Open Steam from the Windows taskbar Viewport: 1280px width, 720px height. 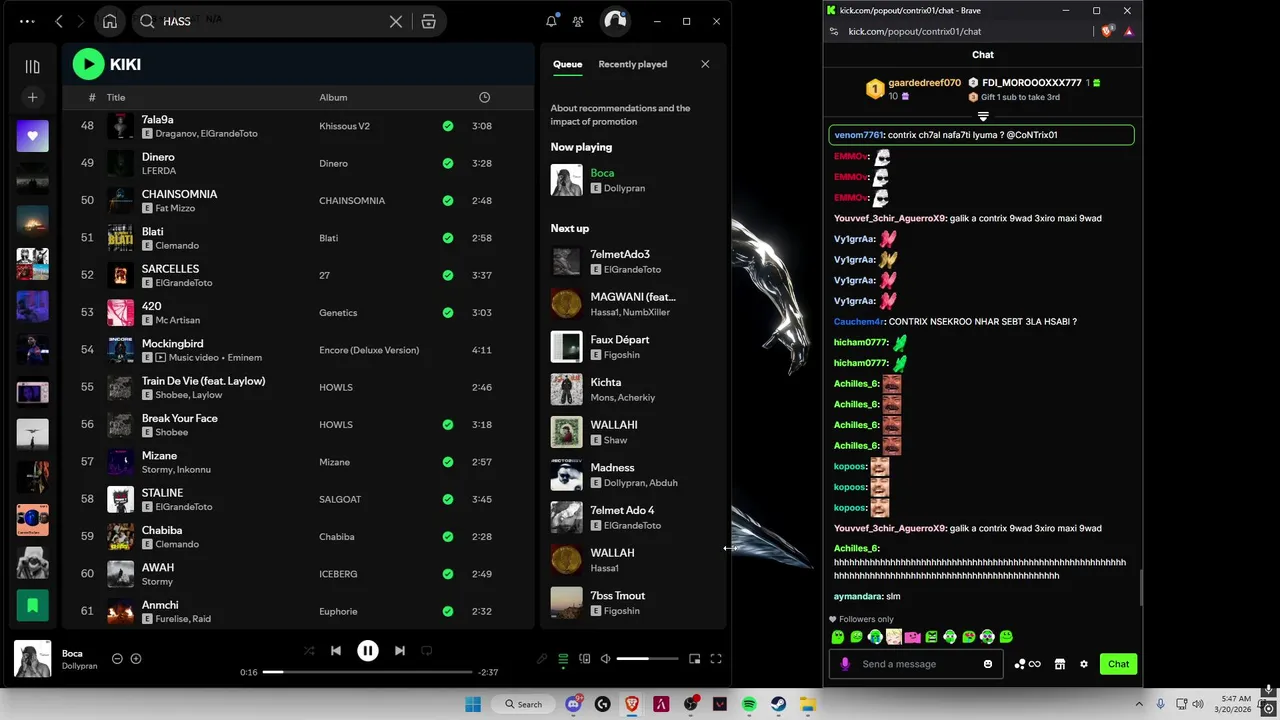[778, 704]
